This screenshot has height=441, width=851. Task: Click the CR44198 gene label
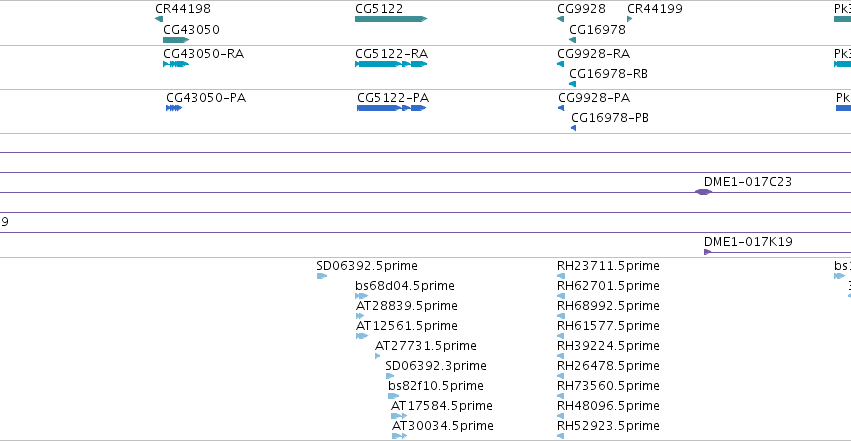(x=183, y=9)
